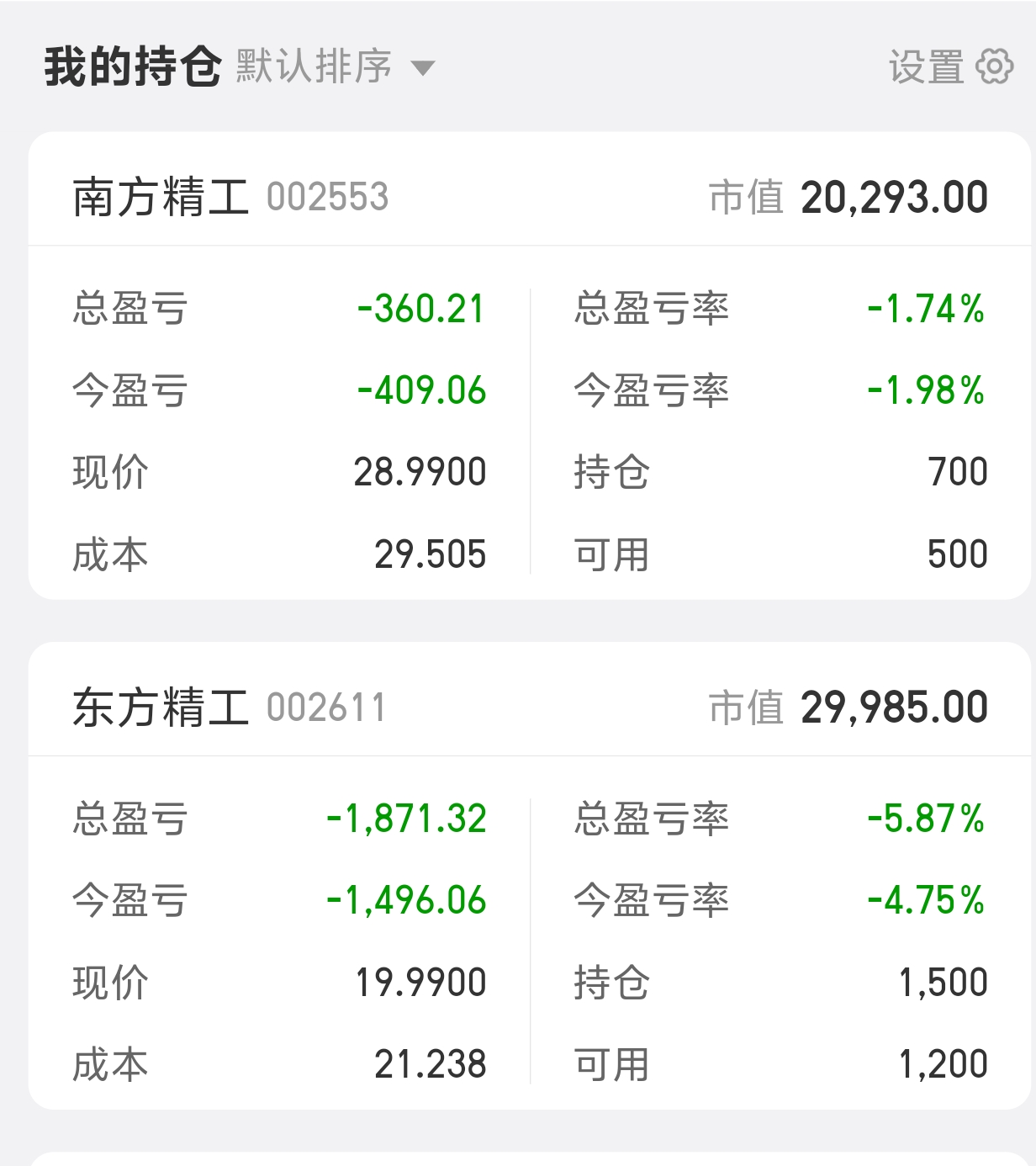Click the 设置 settings text
Image resolution: width=1036 pixels, height=1166 pixels.
pyautogui.click(x=926, y=66)
